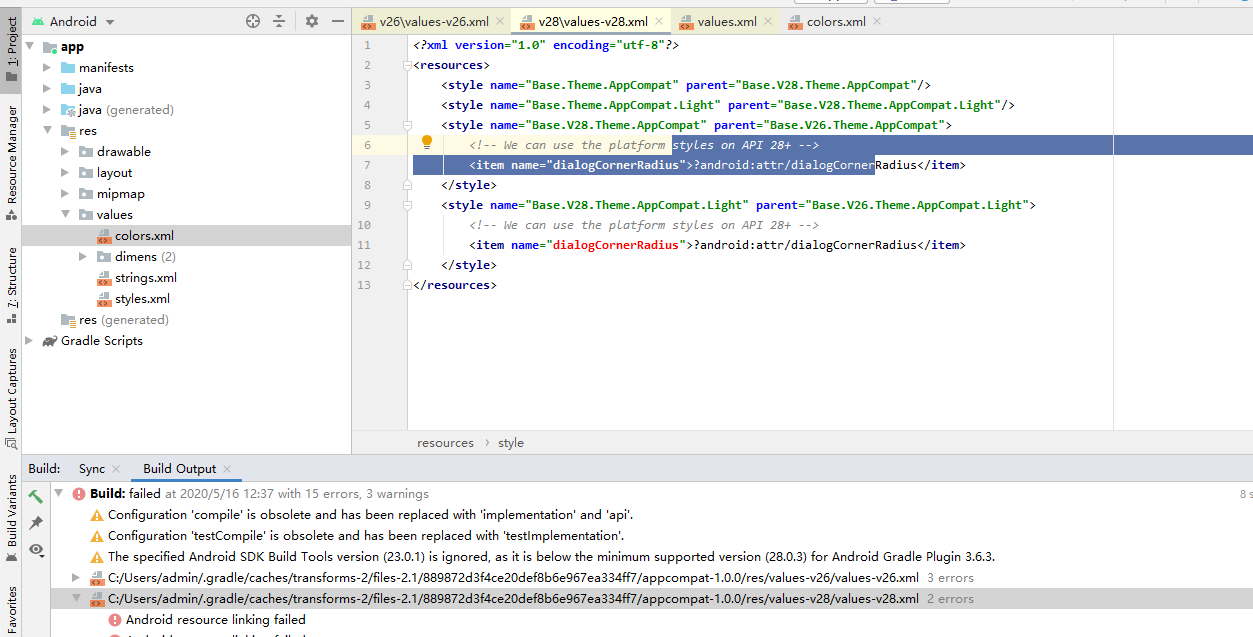Click the hammer rebuild icon in Build panel
This screenshot has width=1253, height=637.
point(36,496)
